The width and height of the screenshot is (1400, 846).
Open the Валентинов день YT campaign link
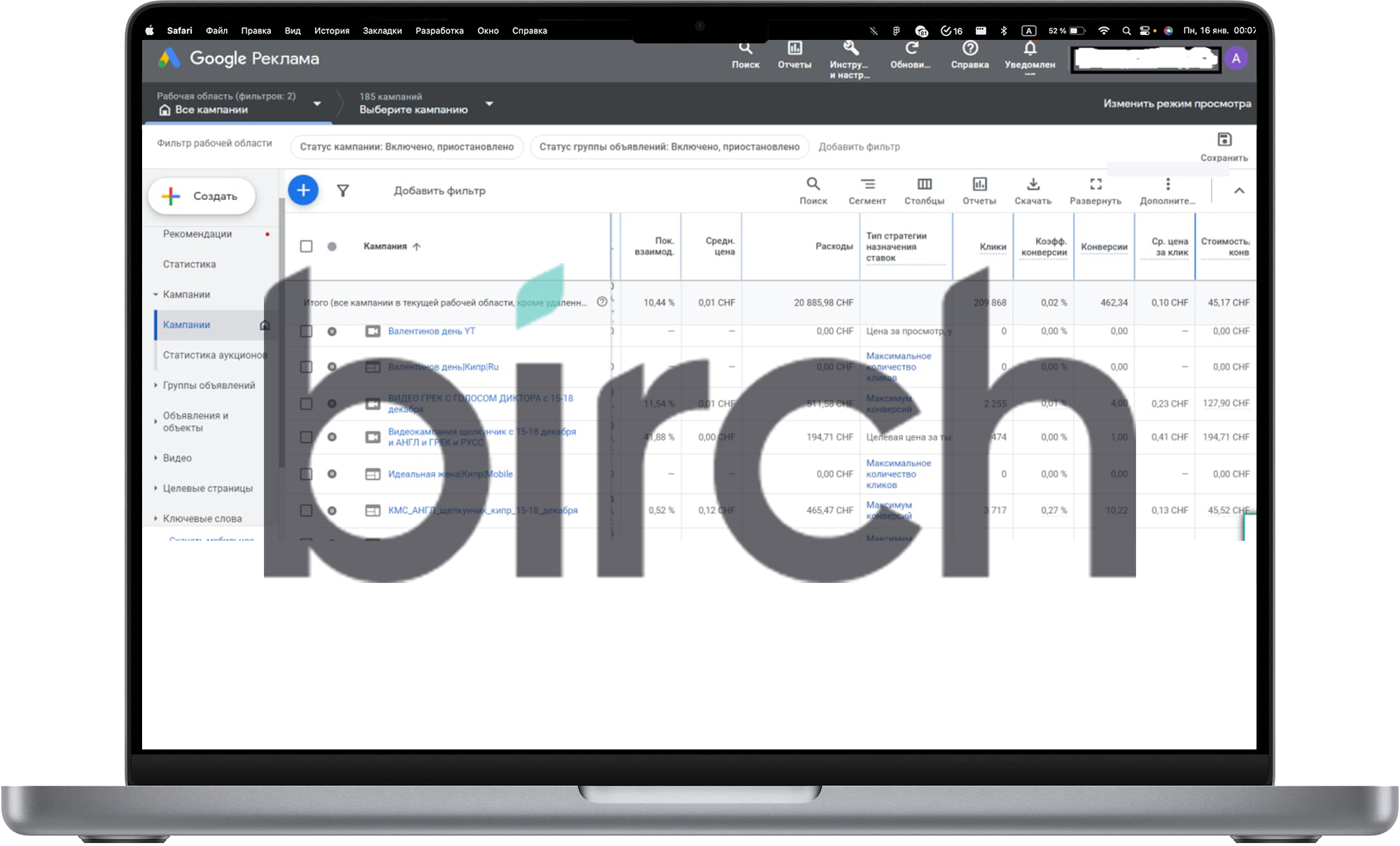(x=431, y=331)
